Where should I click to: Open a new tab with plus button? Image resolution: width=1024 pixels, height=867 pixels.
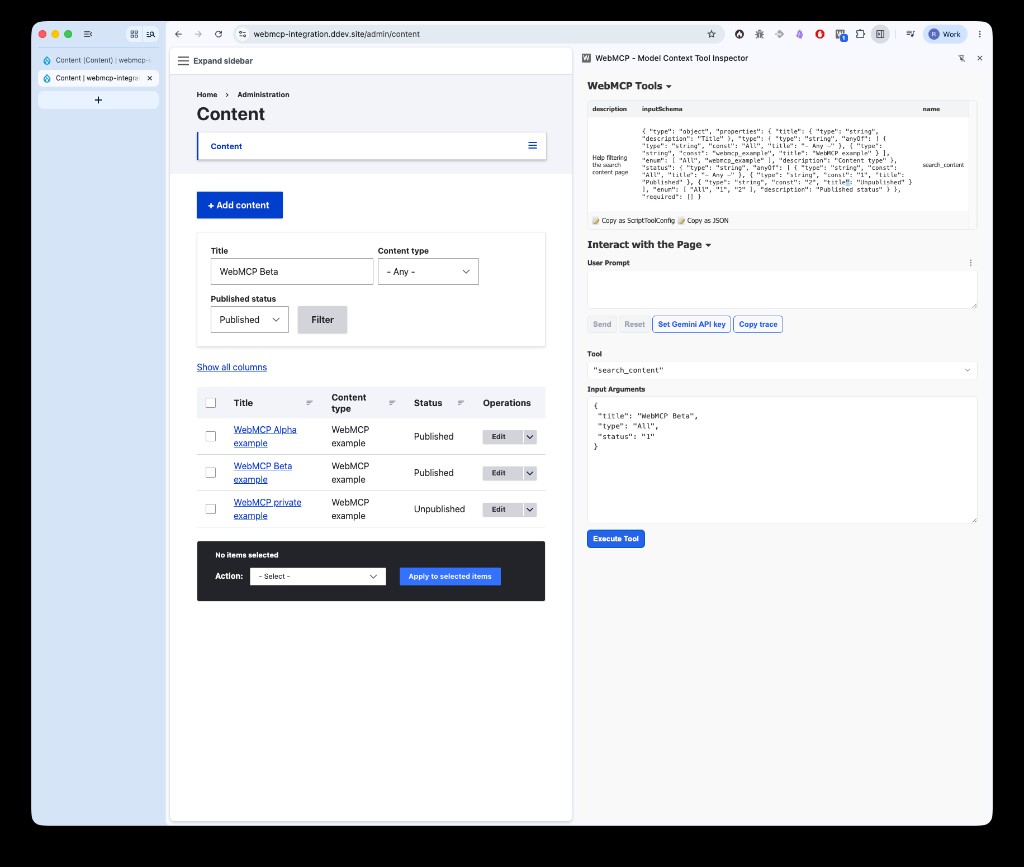click(x=98, y=100)
